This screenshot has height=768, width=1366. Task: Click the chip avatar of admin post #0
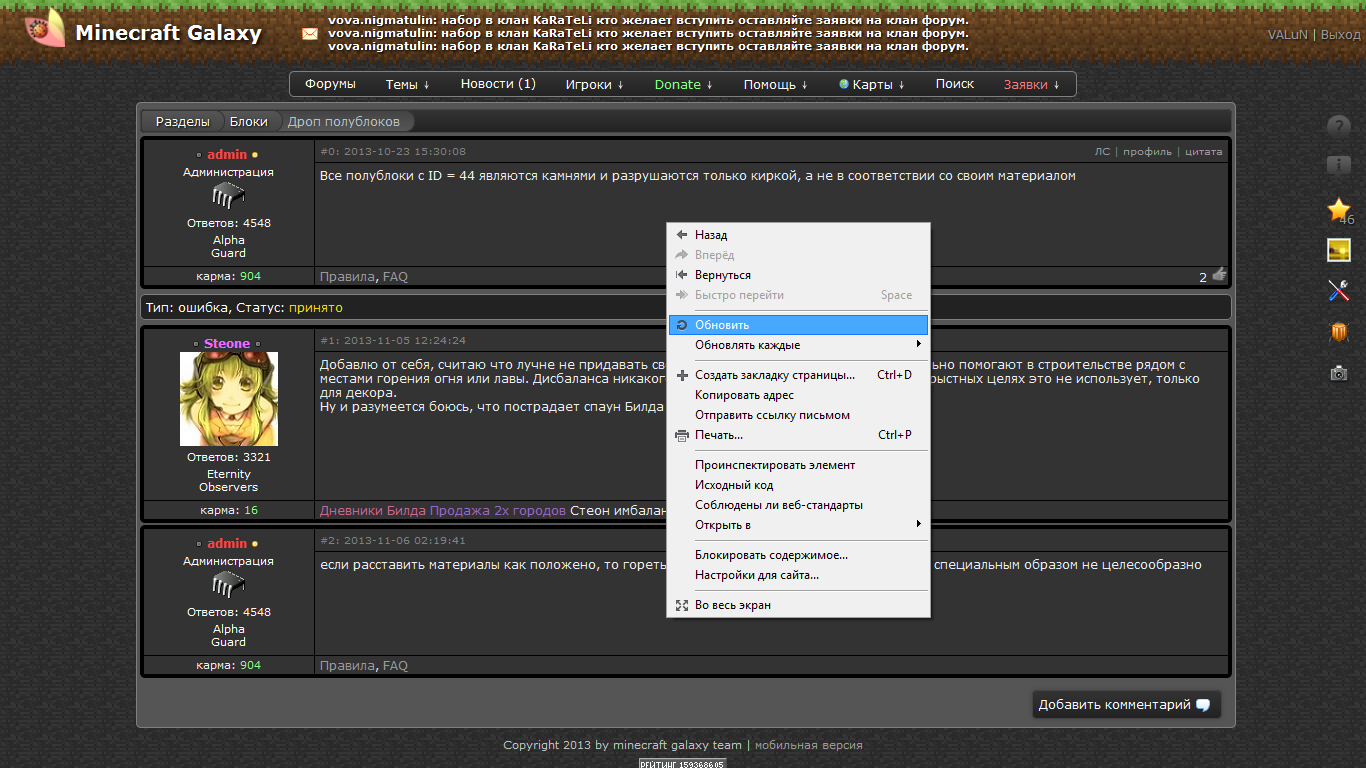coord(228,196)
